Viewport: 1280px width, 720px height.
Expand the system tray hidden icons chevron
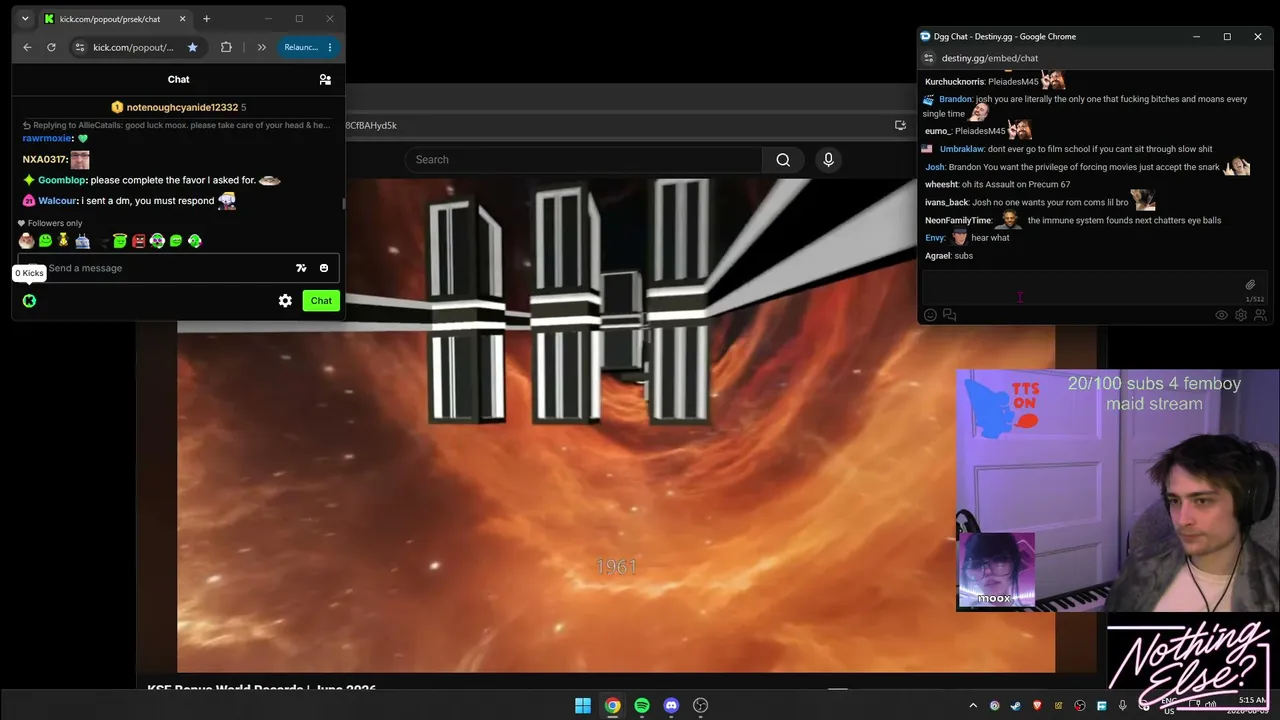click(972, 705)
